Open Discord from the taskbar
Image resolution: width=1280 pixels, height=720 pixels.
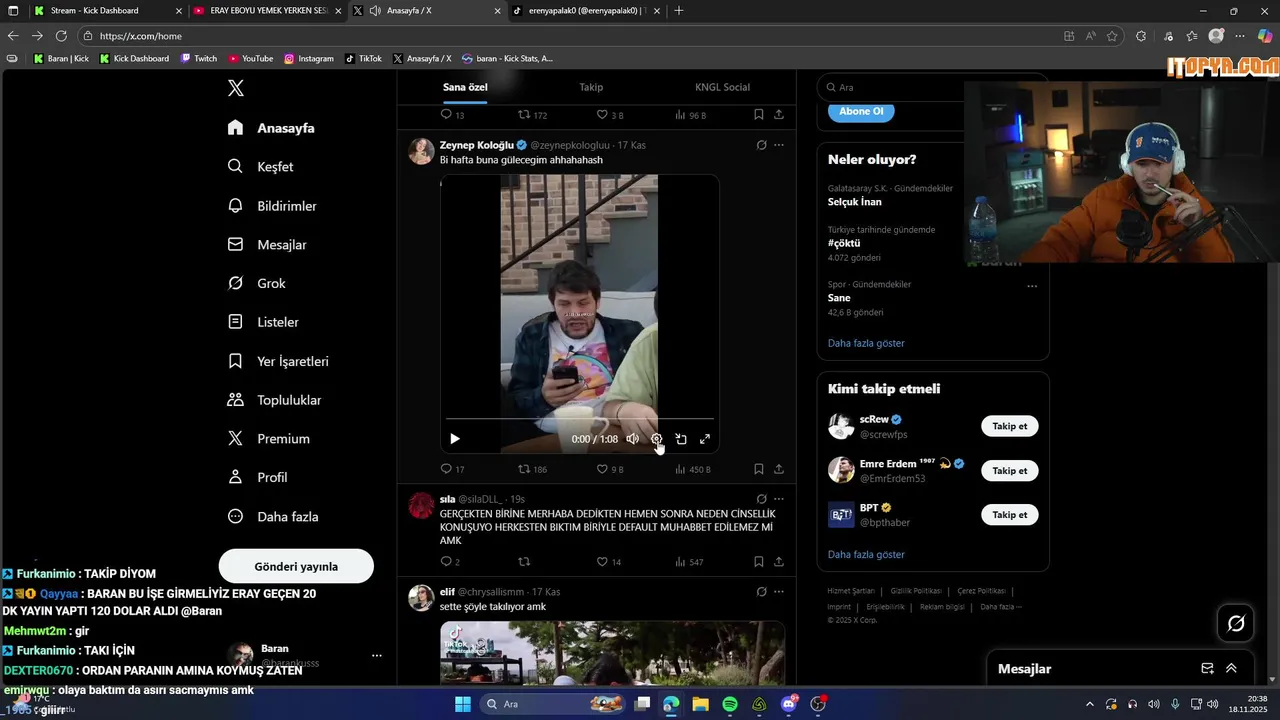coord(789,704)
